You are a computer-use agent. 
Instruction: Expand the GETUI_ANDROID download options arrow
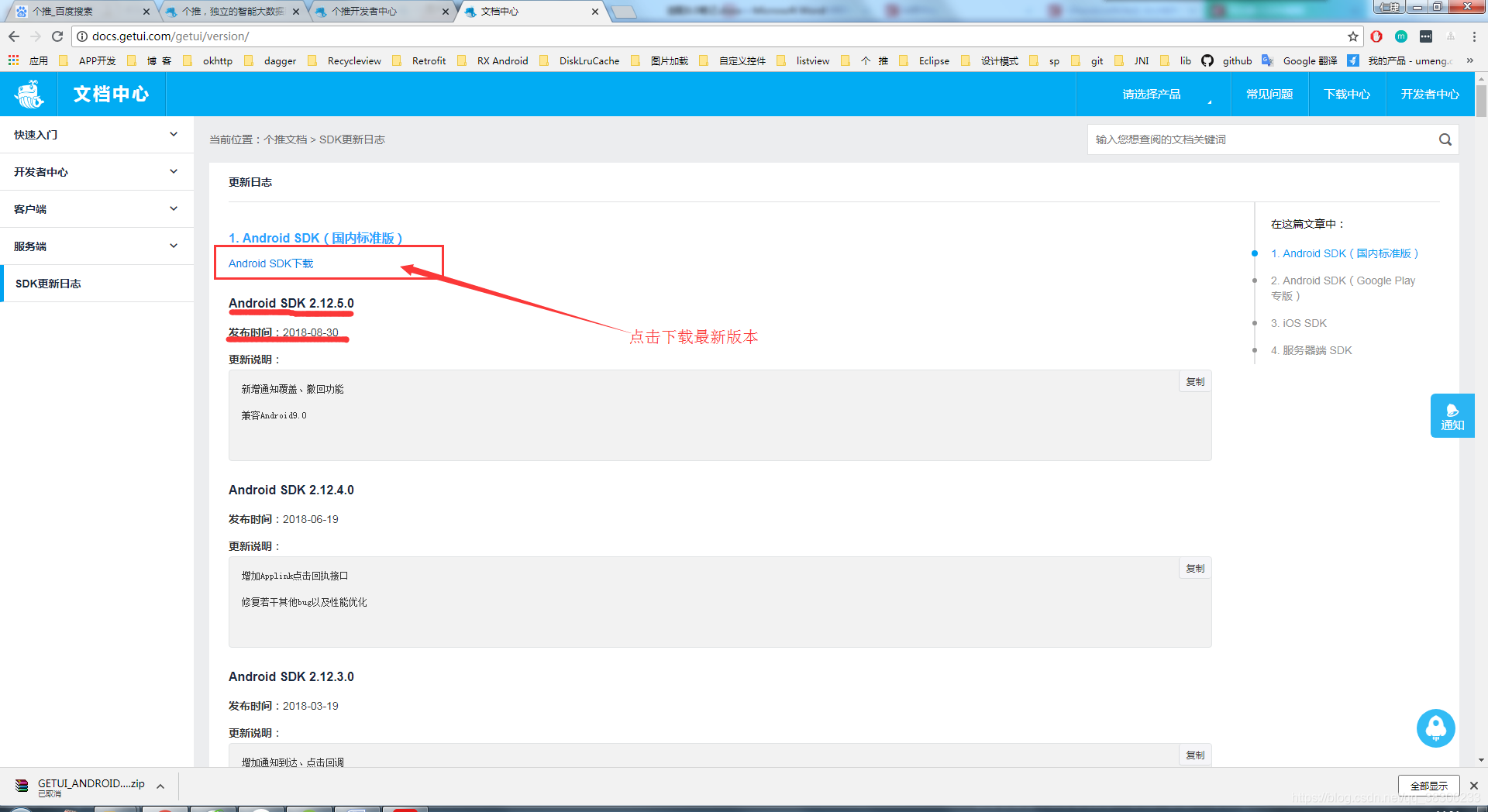click(160, 786)
